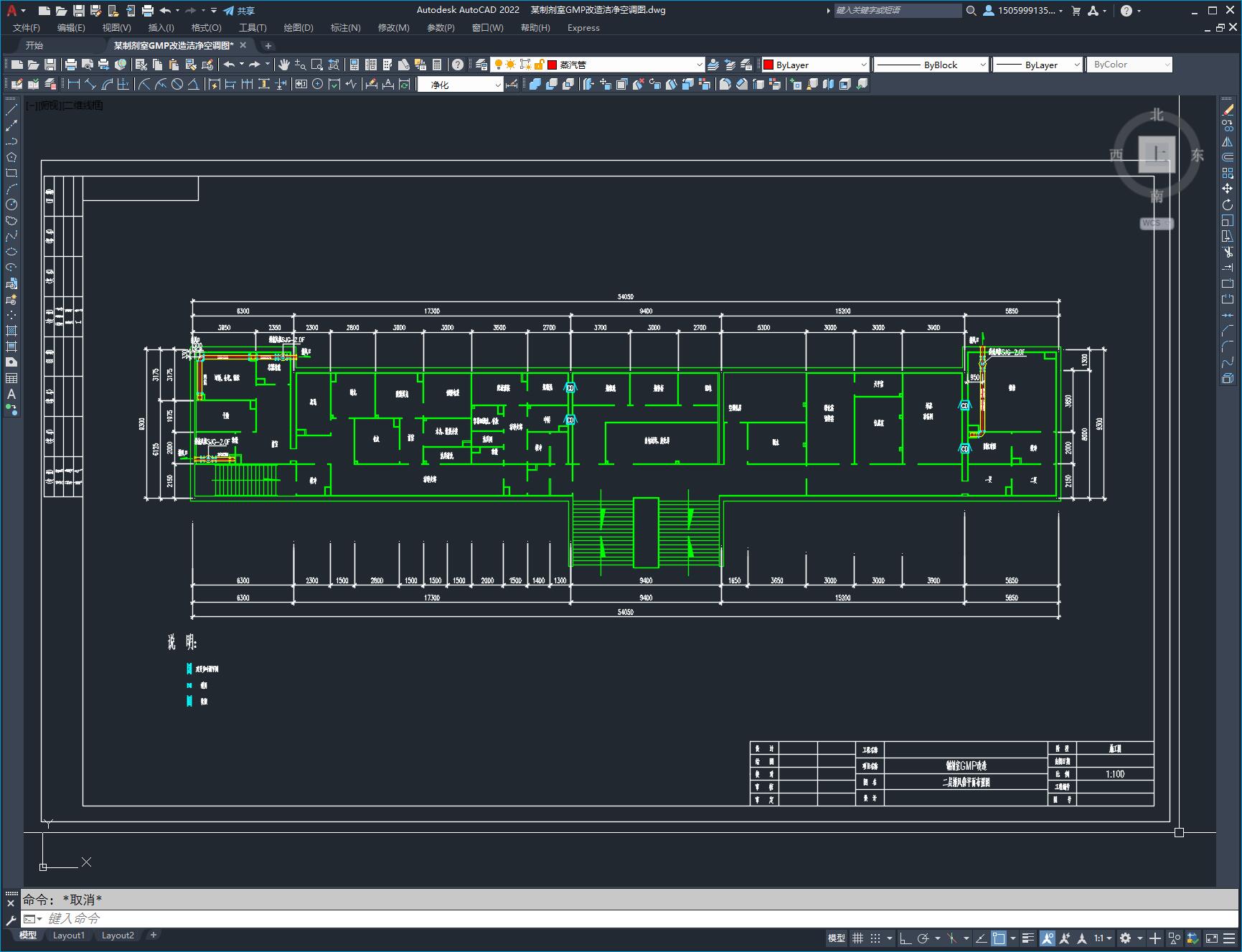Toggle snap mode in status bar
Image resolution: width=1242 pixels, height=952 pixels.
tap(875, 938)
